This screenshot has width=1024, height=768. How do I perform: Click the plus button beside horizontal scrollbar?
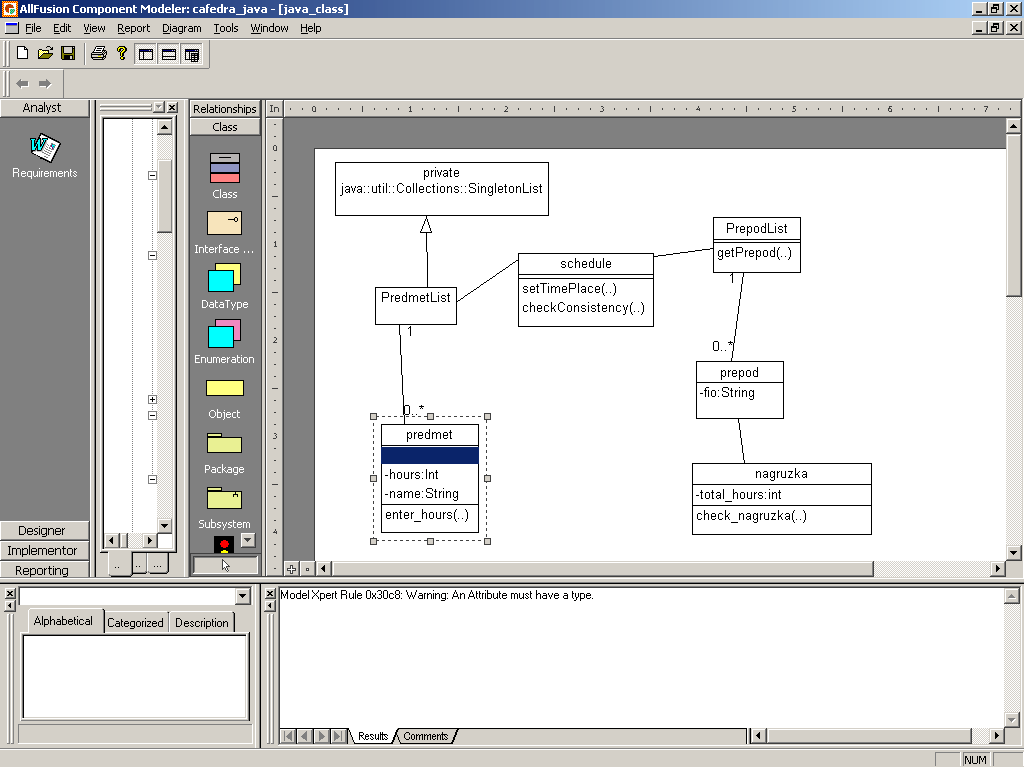coord(291,569)
